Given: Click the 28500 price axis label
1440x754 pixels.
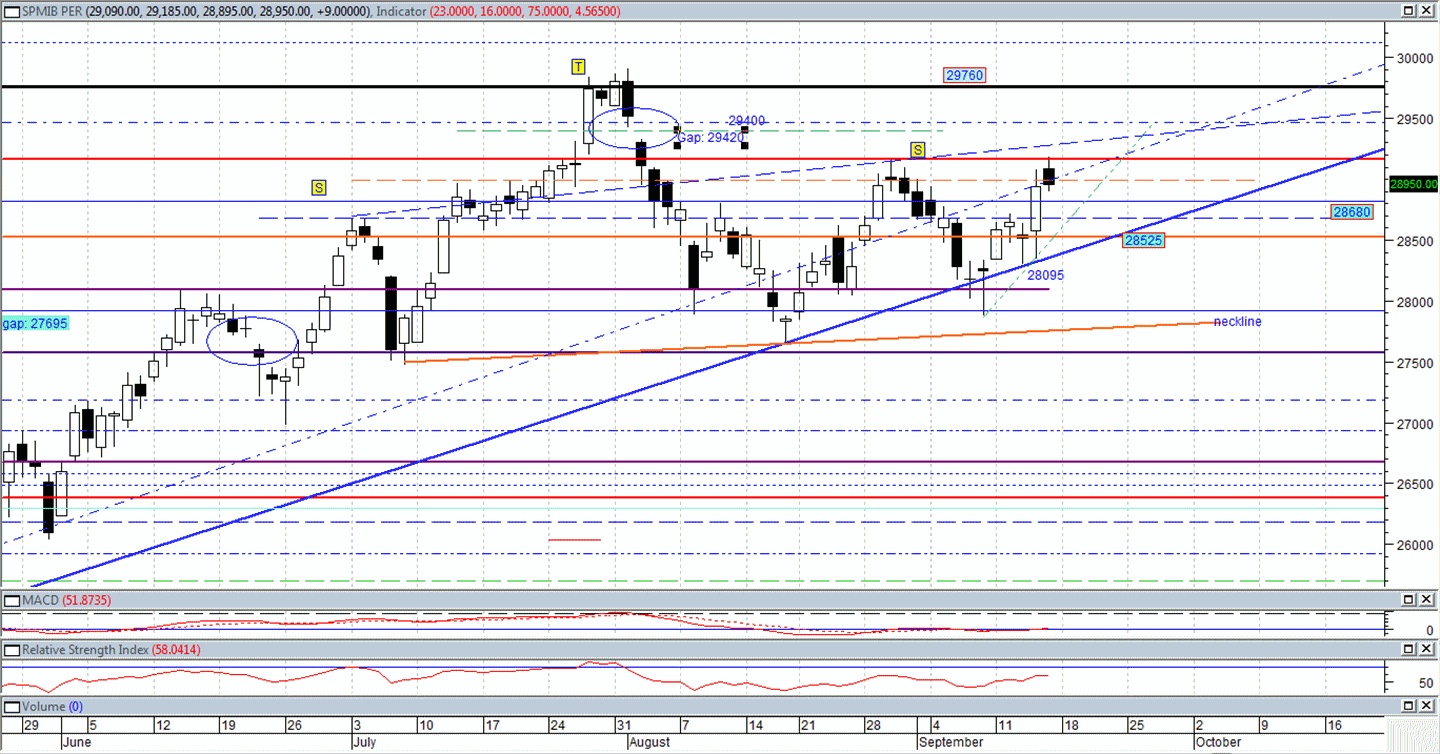Looking at the screenshot, I should pyautogui.click(x=1414, y=241).
